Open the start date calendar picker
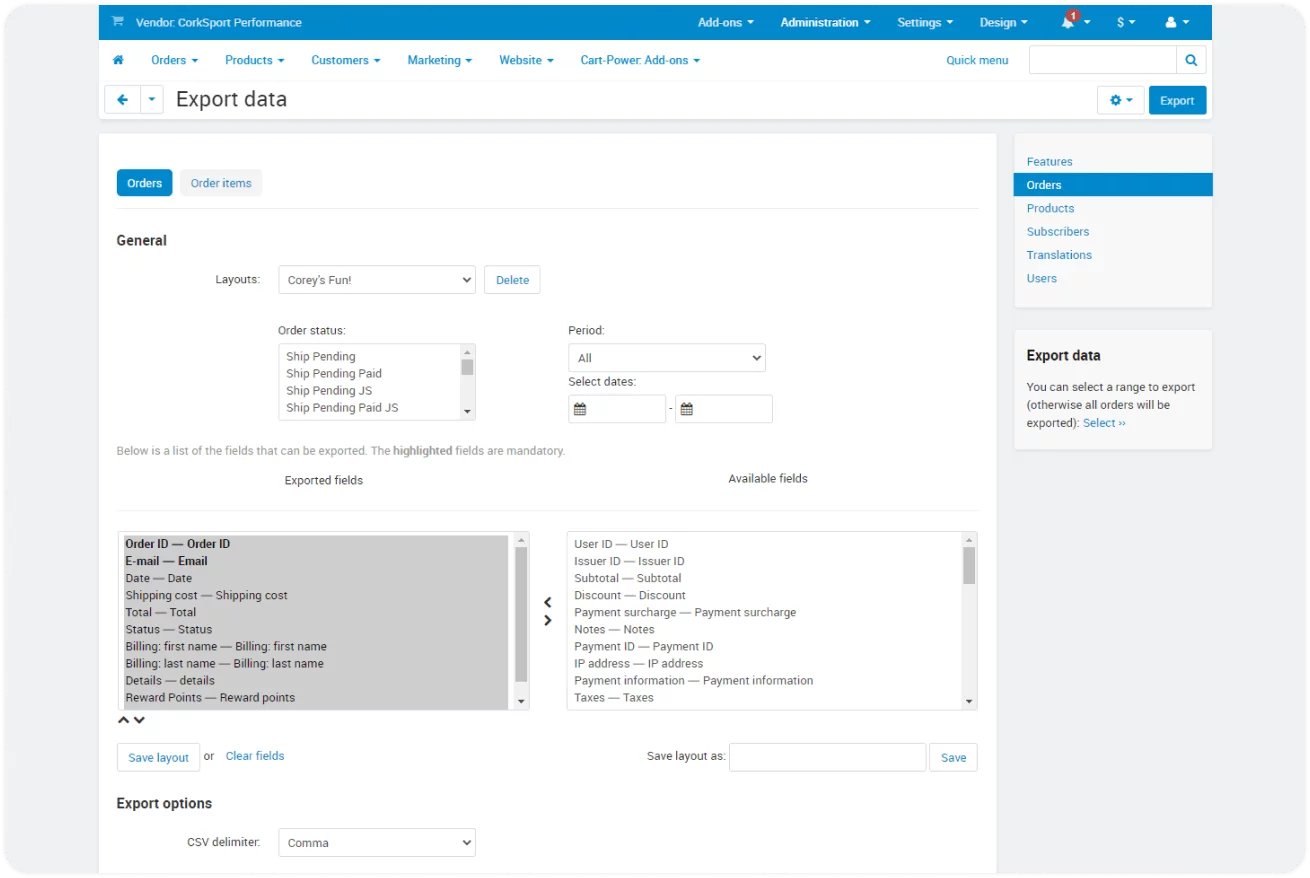The image size is (1310, 878). pyautogui.click(x=580, y=409)
